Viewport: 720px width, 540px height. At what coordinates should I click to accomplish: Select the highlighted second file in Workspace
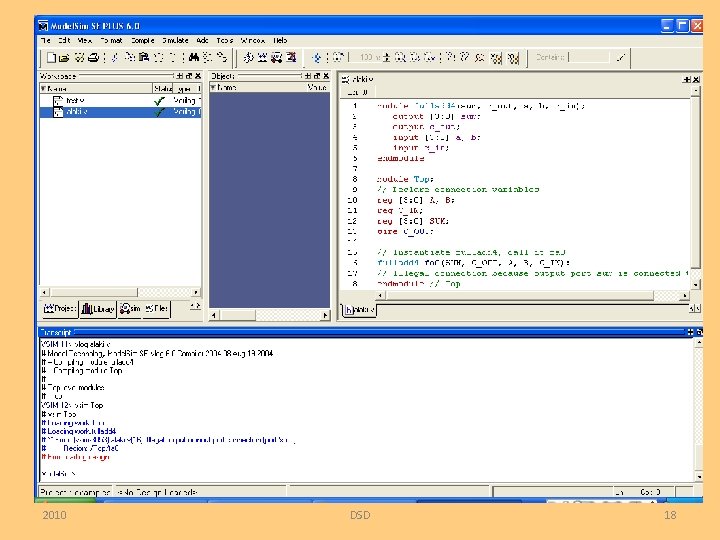tap(77, 112)
